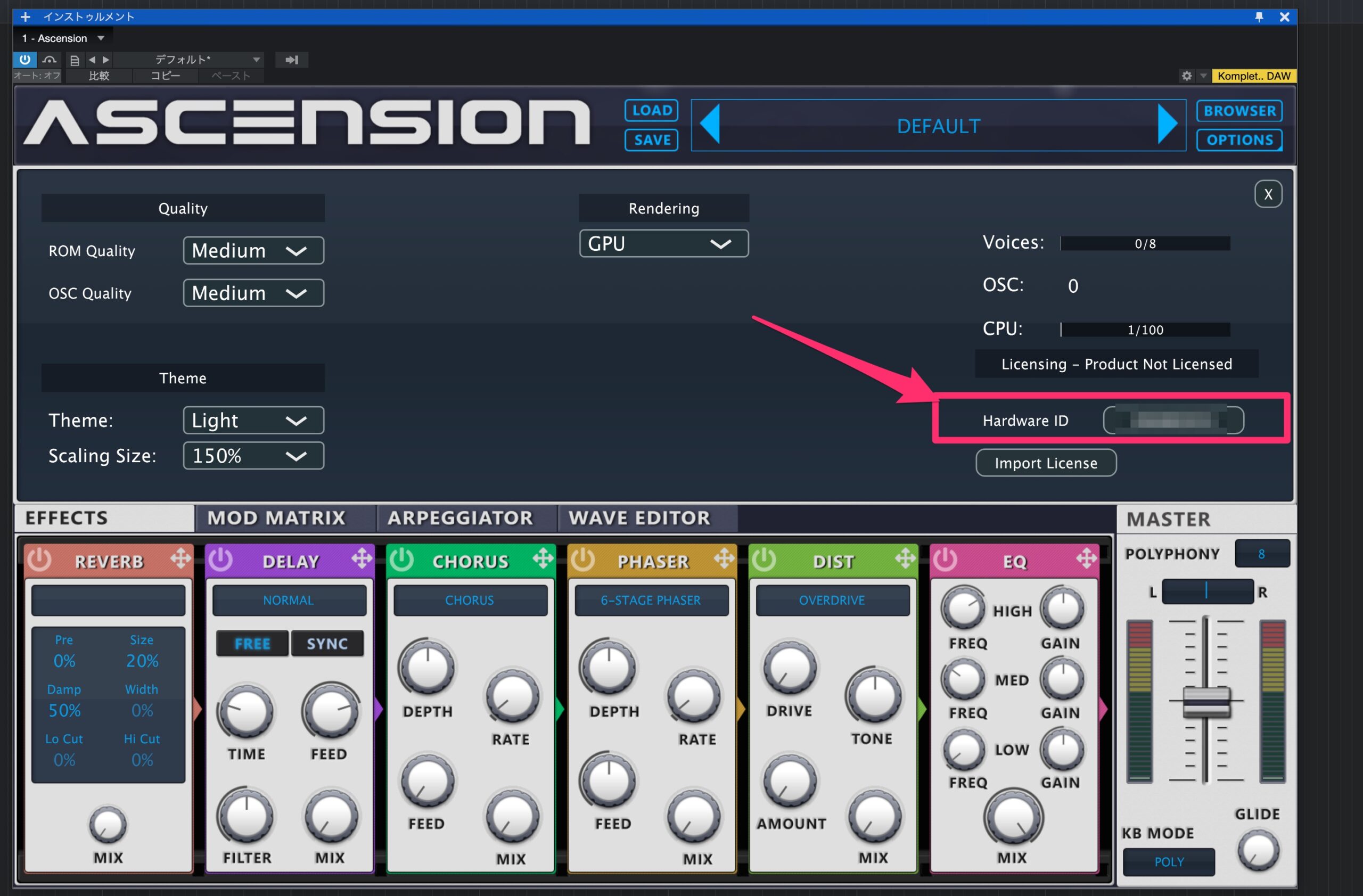1363x896 pixels.
Task: Open the ROM Quality dropdown
Action: 253,251
